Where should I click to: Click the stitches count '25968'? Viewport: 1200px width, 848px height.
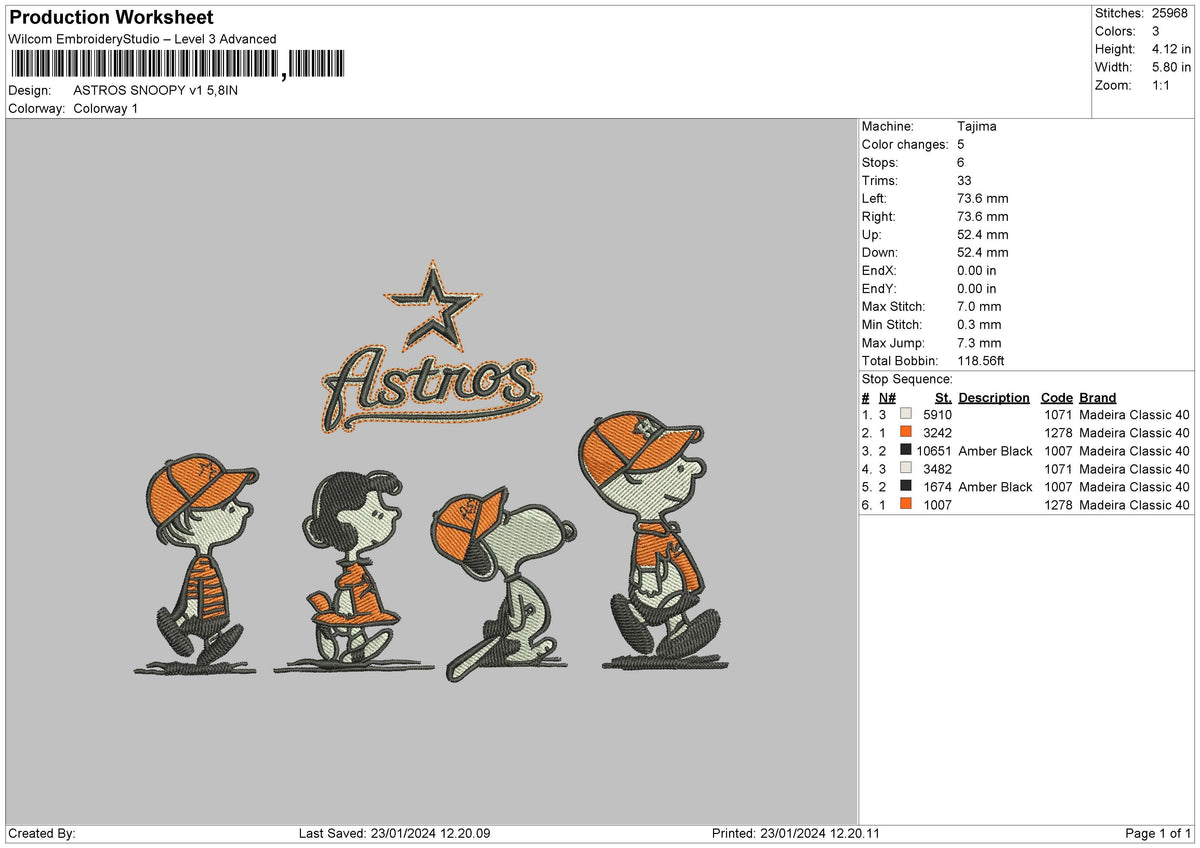1171,13
